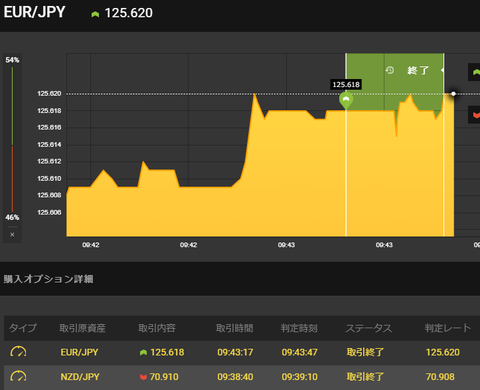This screenshot has height=390, width=480.
Task: Click the 125.618 trade content value
Action: (167, 352)
